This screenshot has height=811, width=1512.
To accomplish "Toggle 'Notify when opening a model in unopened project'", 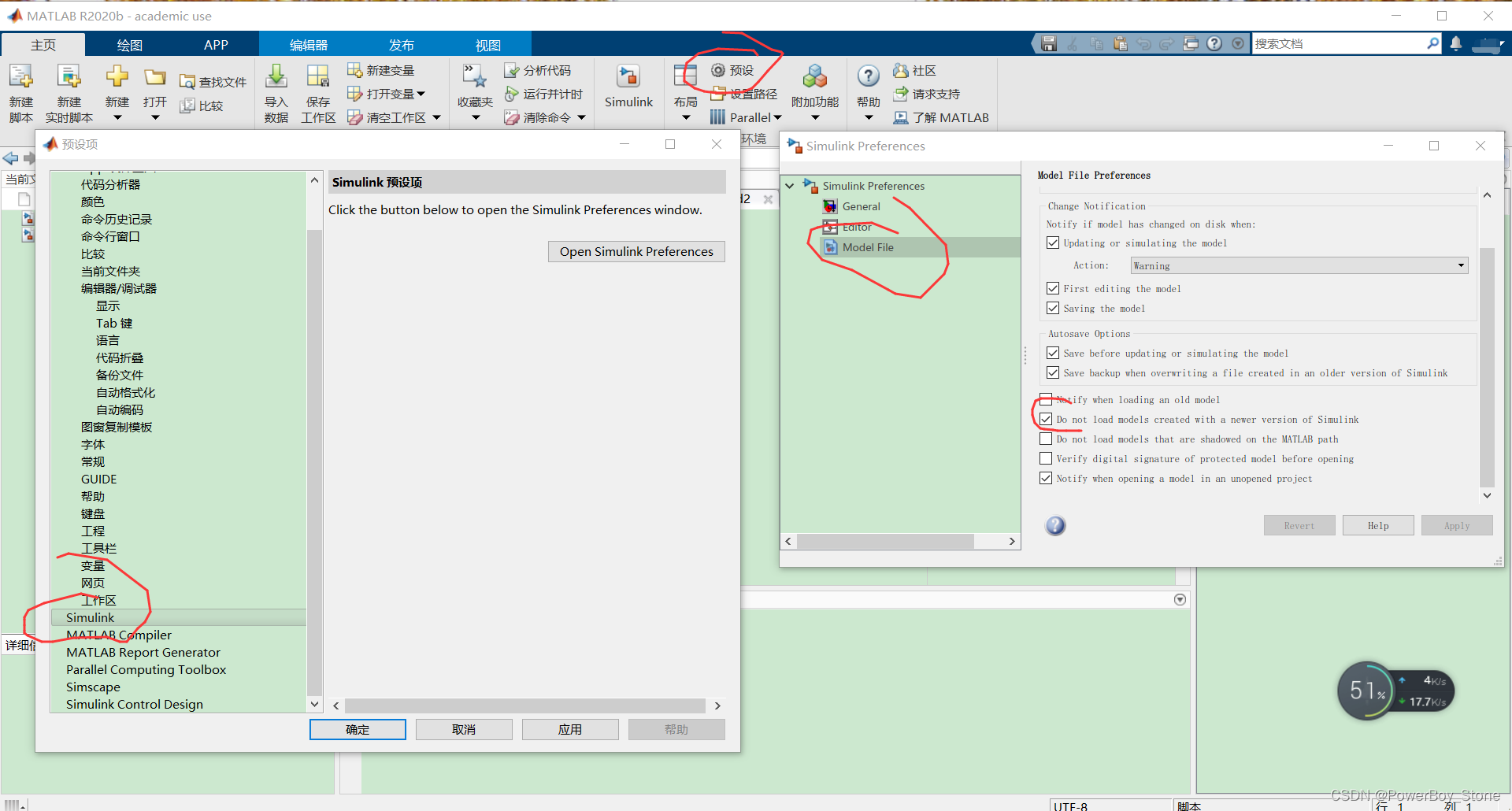I will pos(1046,478).
